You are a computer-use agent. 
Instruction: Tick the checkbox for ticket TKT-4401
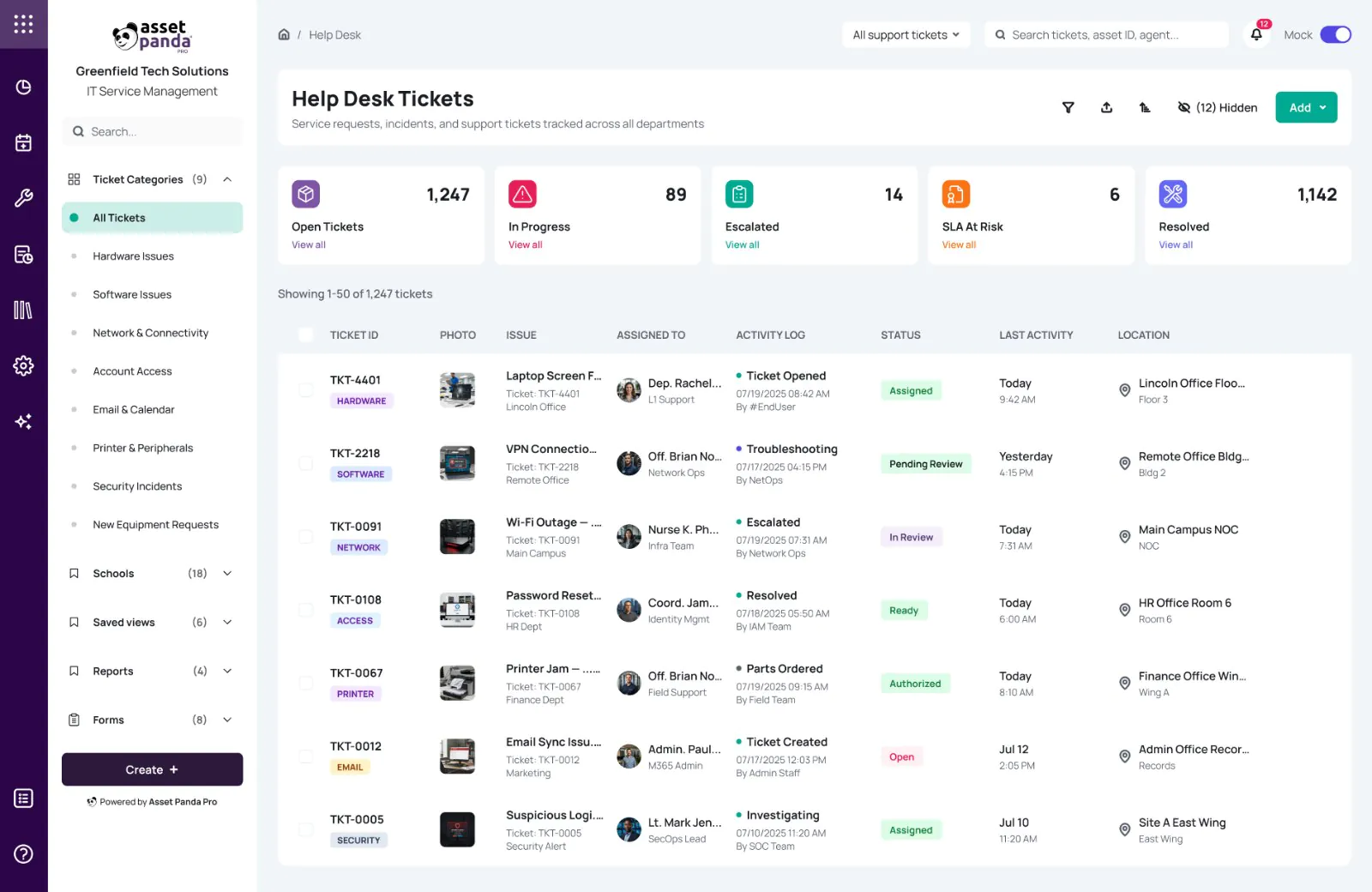pyautogui.click(x=305, y=390)
